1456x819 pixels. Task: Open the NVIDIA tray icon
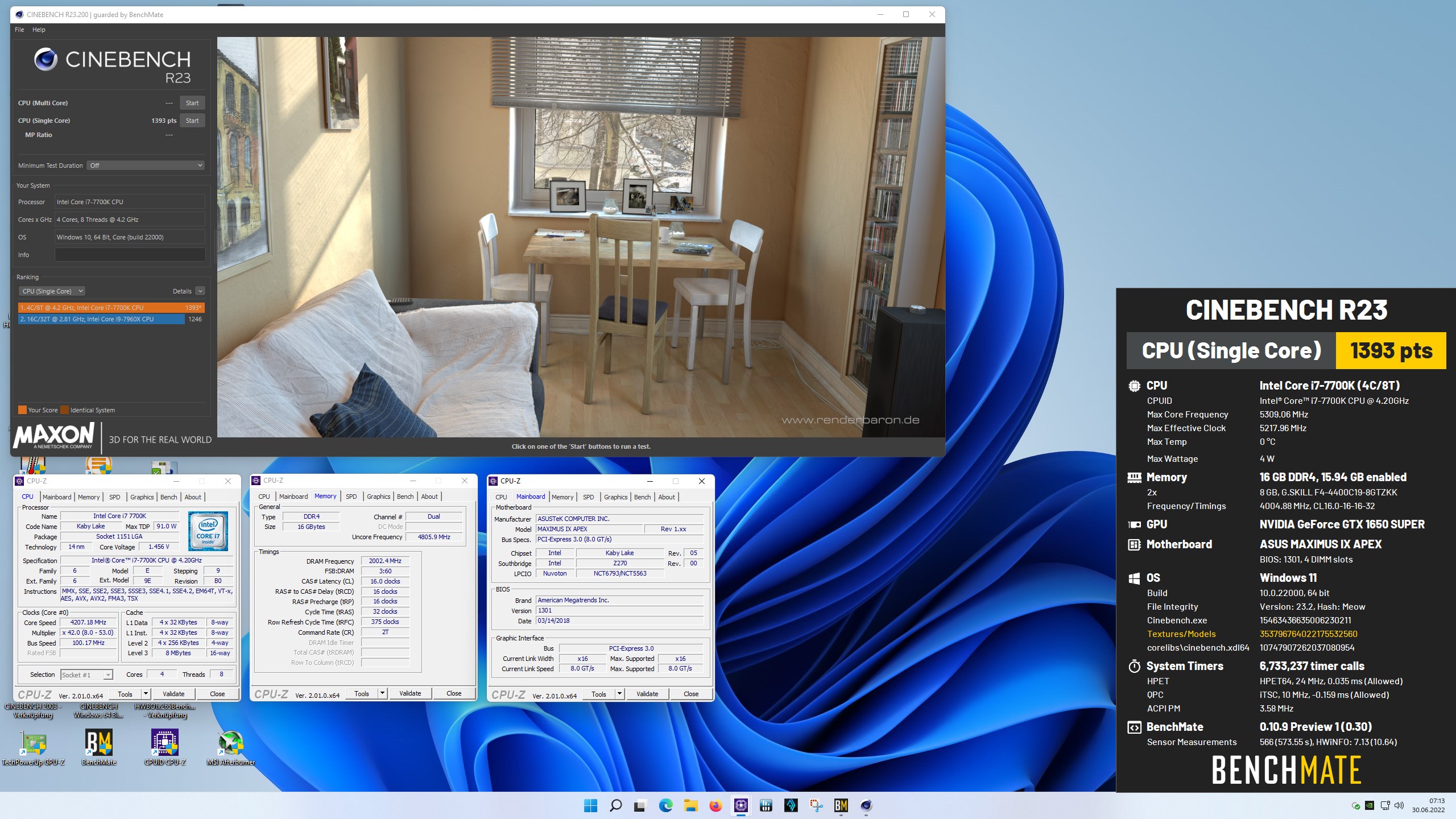pyautogui.click(x=1370, y=806)
